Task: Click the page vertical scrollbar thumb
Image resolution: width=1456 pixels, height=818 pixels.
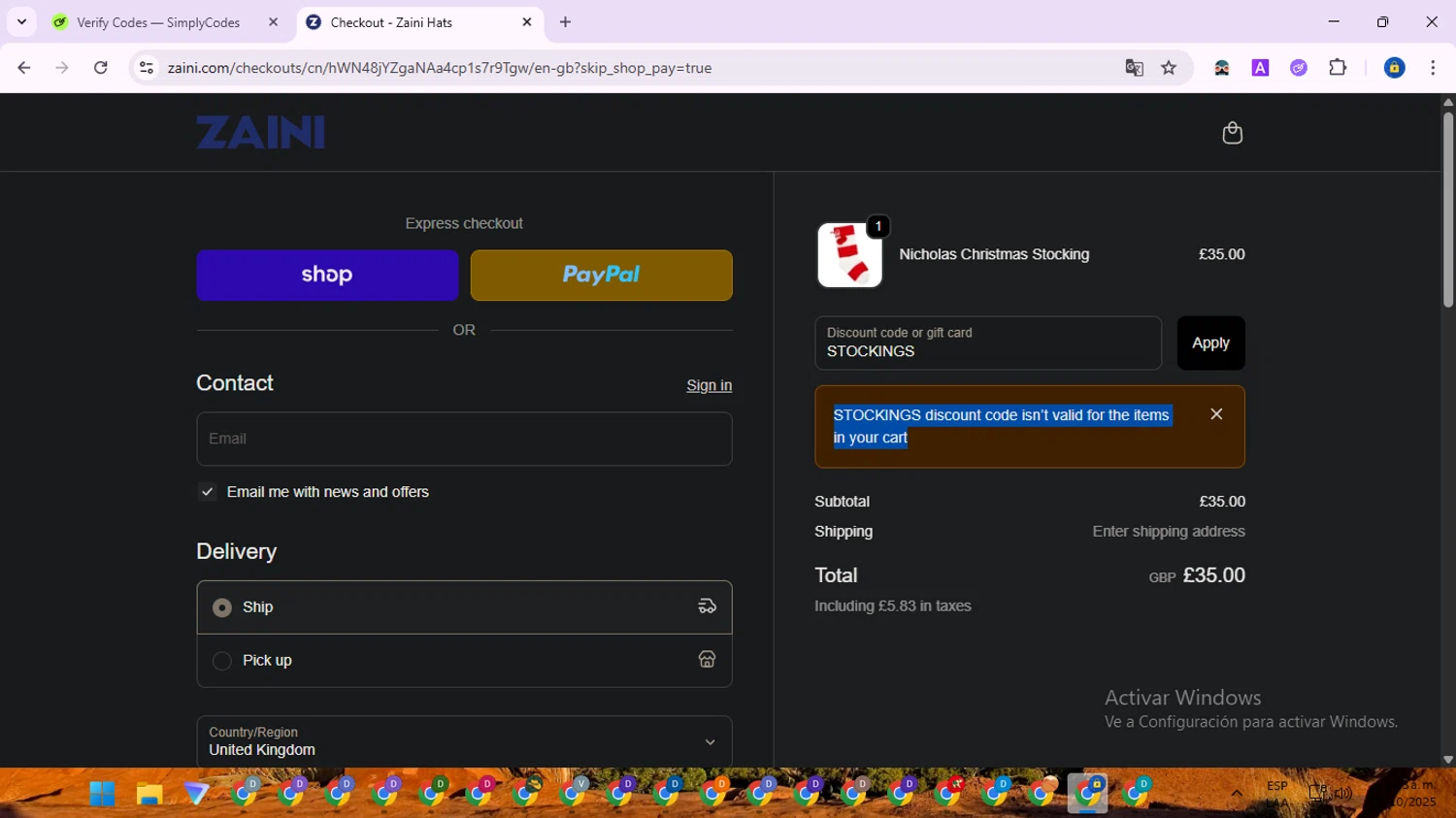Action: pyautogui.click(x=1447, y=210)
